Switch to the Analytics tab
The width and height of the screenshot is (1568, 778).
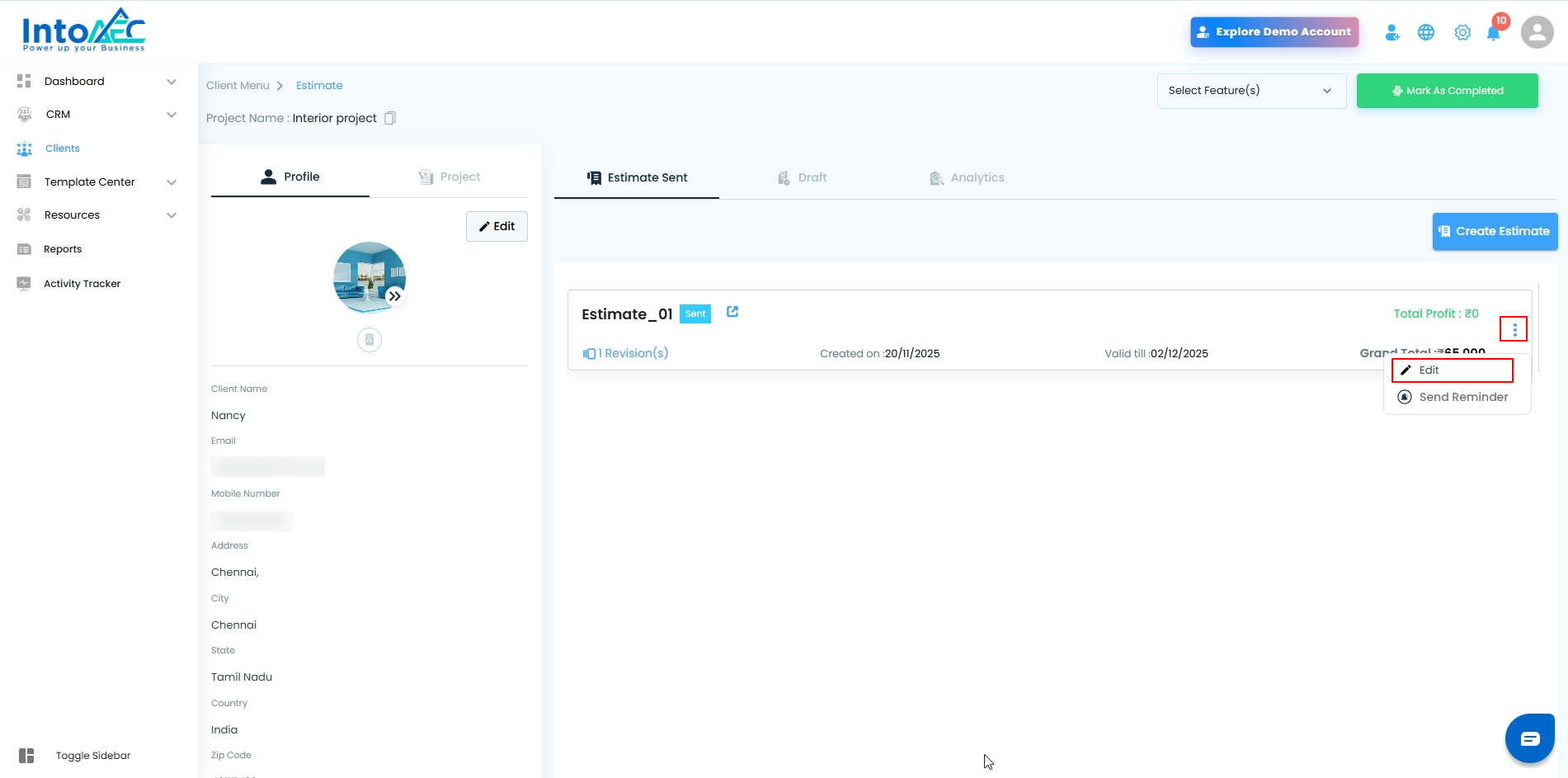click(967, 177)
